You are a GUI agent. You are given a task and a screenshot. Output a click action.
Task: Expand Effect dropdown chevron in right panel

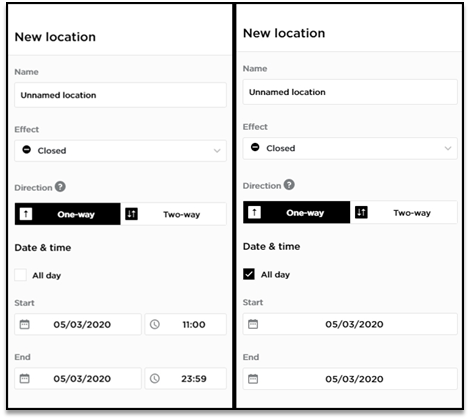(x=448, y=148)
